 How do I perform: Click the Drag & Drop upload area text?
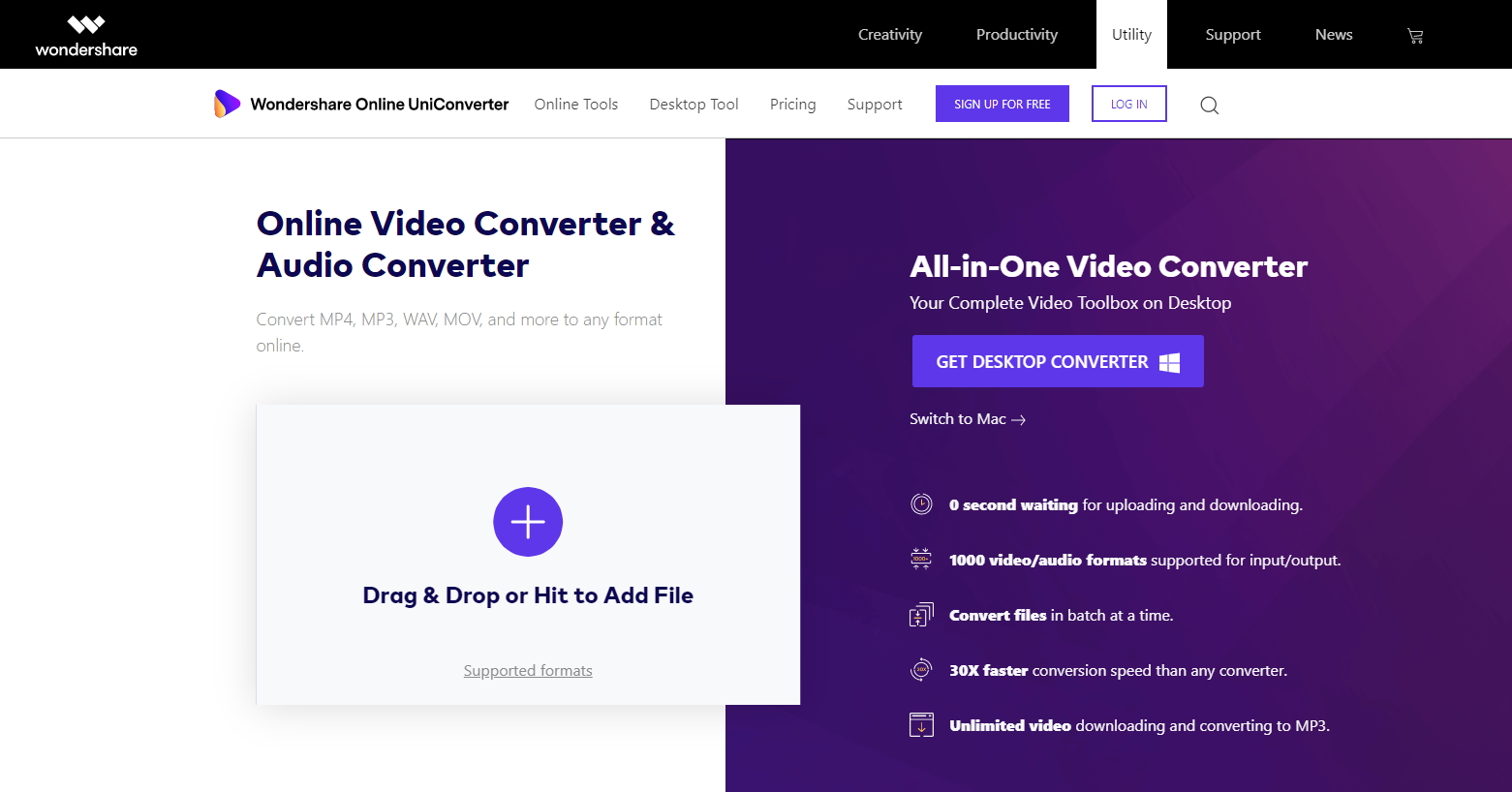pyautogui.click(x=528, y=595)
